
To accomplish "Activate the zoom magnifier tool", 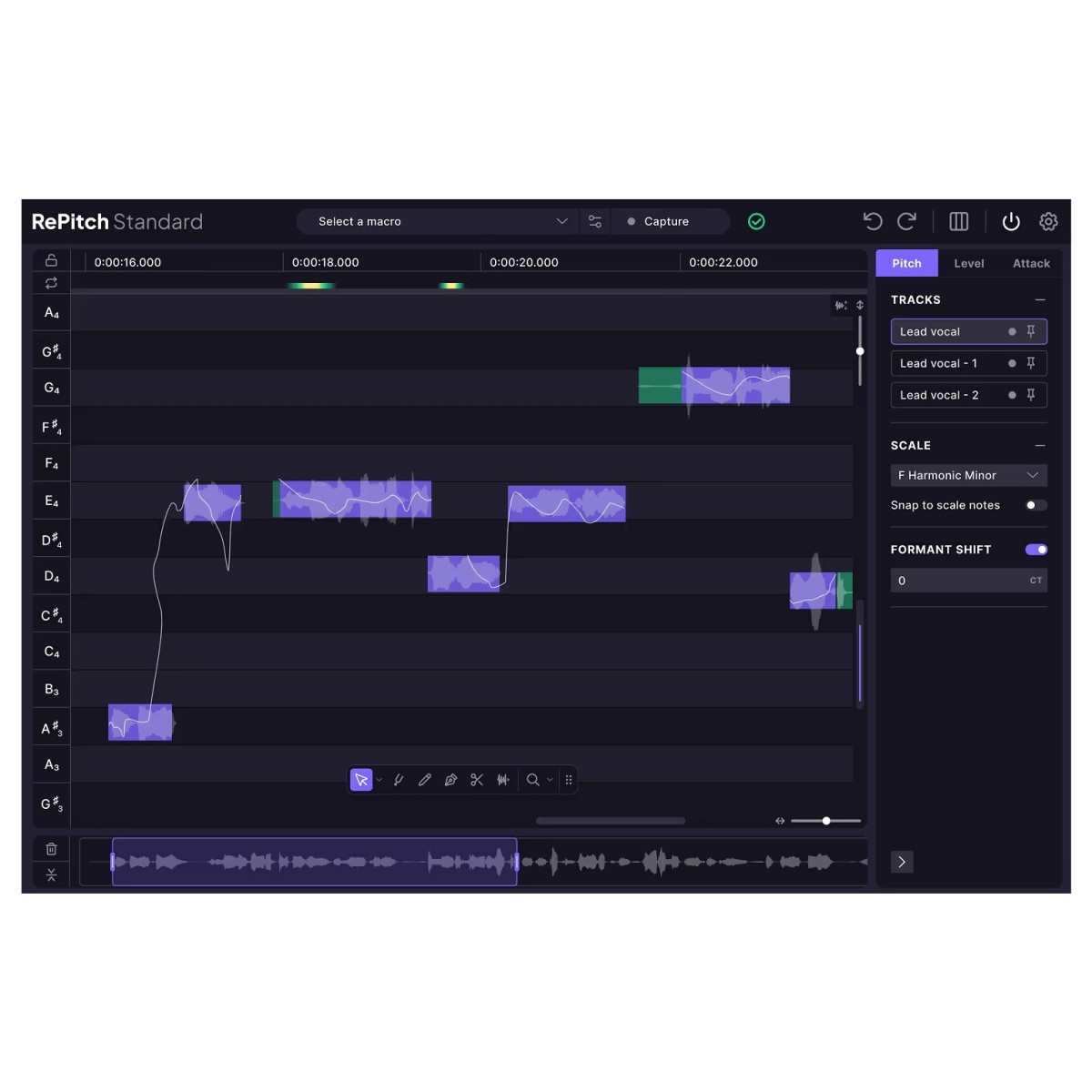I will tap(532, 780).
